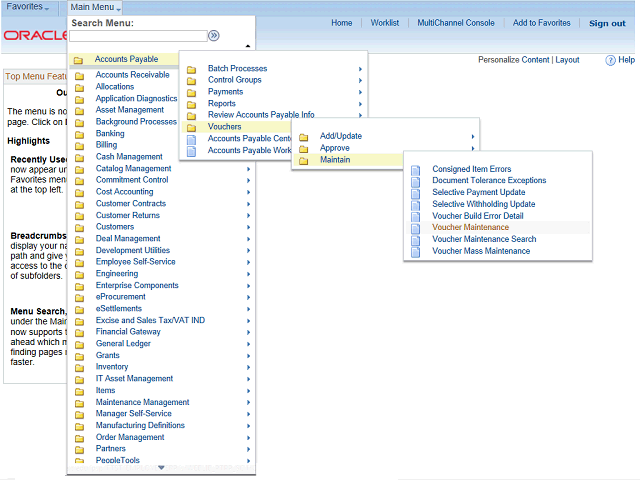Click the Grants folder icon
The width and height of the screenshot is (640, 480).
coord(79,356)
